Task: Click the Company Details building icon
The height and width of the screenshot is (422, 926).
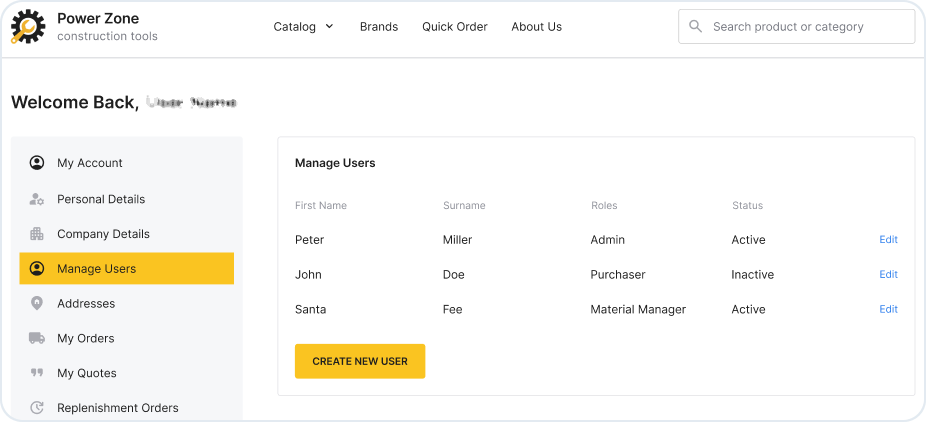Action: tap(37, 234)
